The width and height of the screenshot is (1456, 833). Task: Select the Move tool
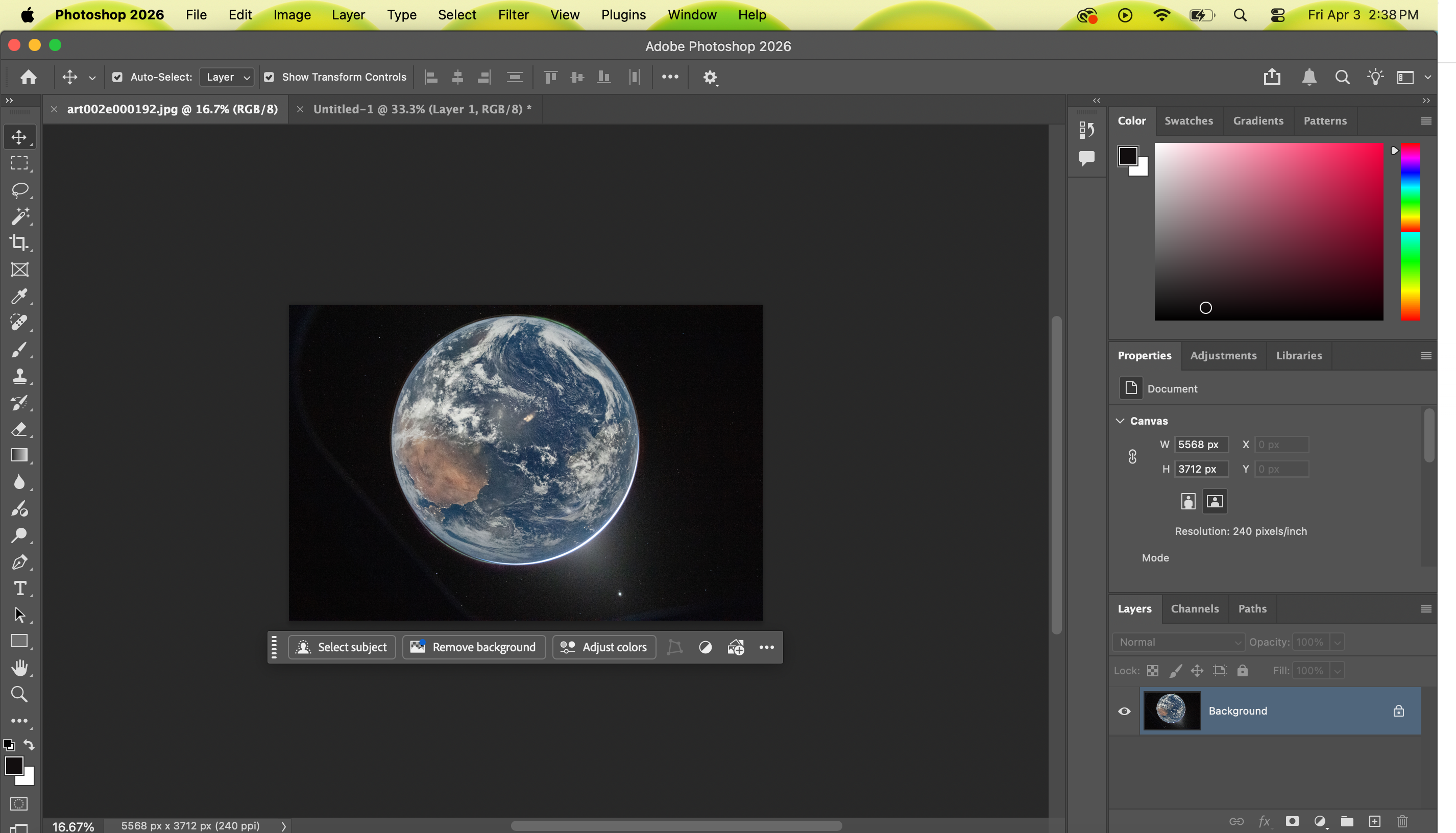[20, 137]
